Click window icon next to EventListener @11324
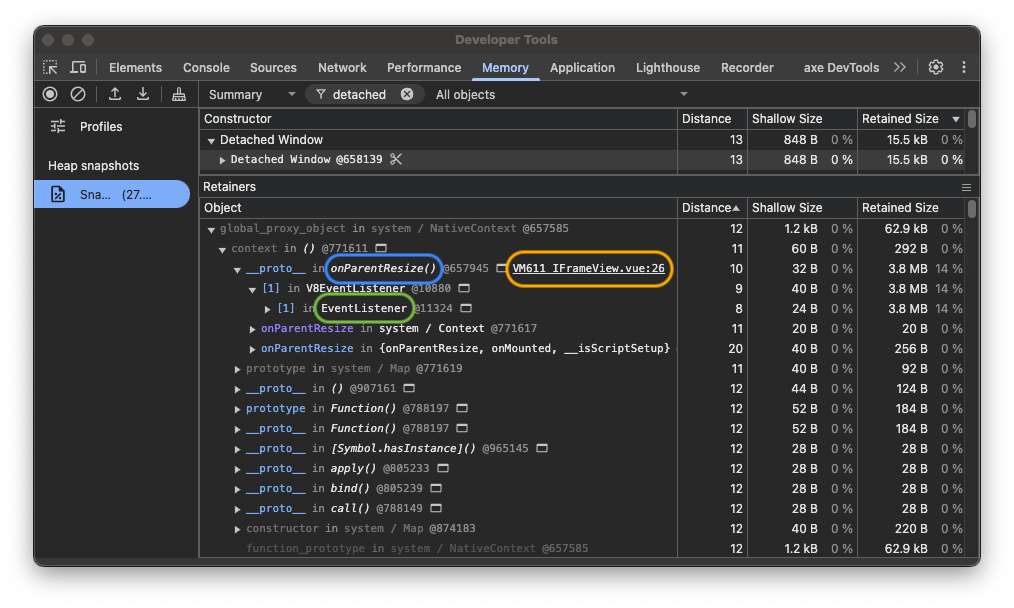The image size is (1014, 608). point(466,309)
